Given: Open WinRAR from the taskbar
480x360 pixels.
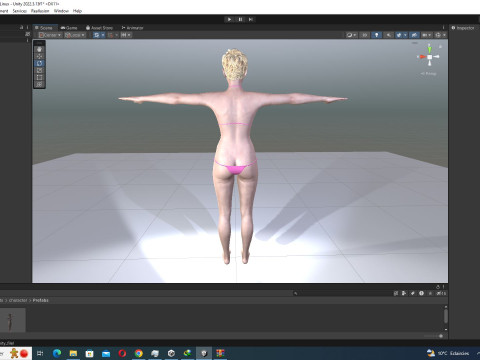Looking at the screenshot, I should [x=220, y=353].
